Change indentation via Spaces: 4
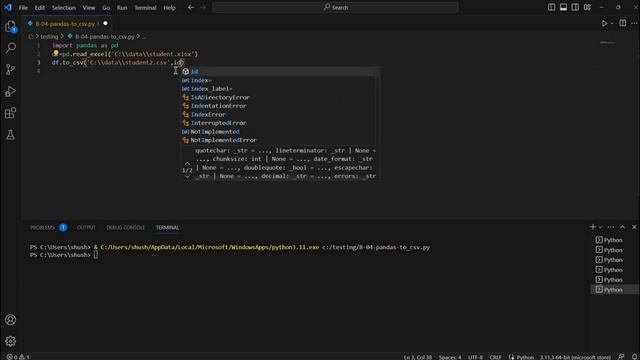This screenshot has width=640, height=360. pos(450,357)
